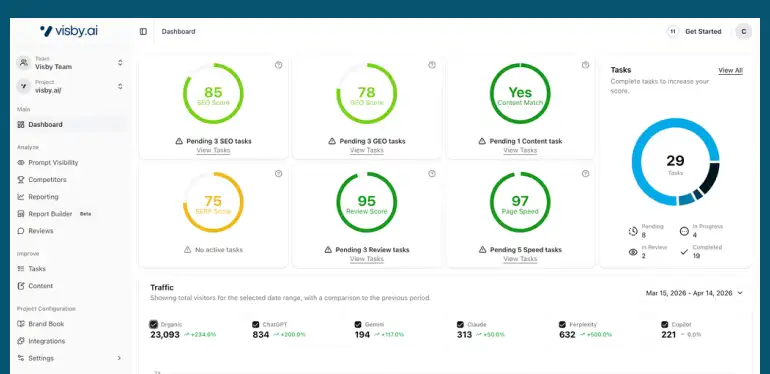Screen dimensions: 770x374
Task: Click the In Review eye icon
Action: point(633,252)
